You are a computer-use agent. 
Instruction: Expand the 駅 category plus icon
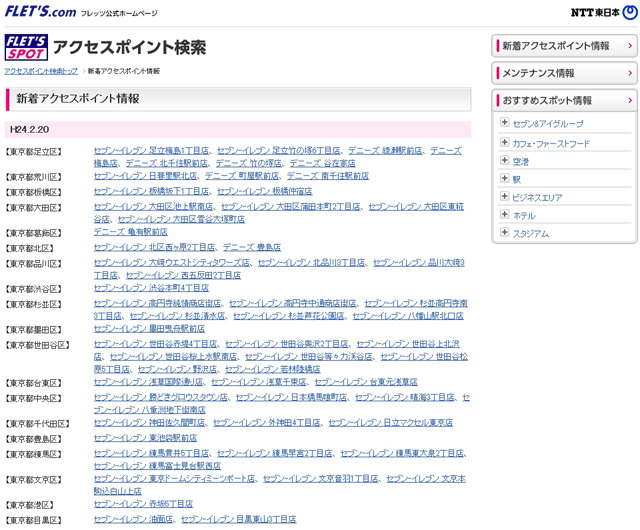(504, 178)
